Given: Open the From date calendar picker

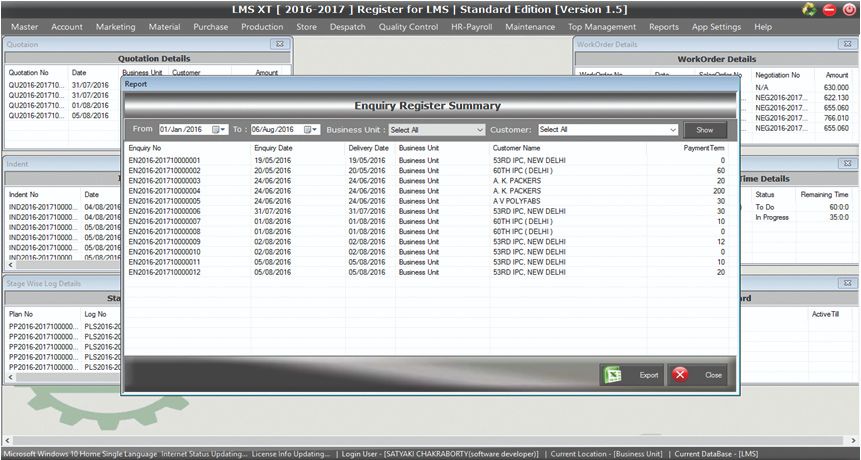Looking at the screenshot, I should tap(219, 130).
